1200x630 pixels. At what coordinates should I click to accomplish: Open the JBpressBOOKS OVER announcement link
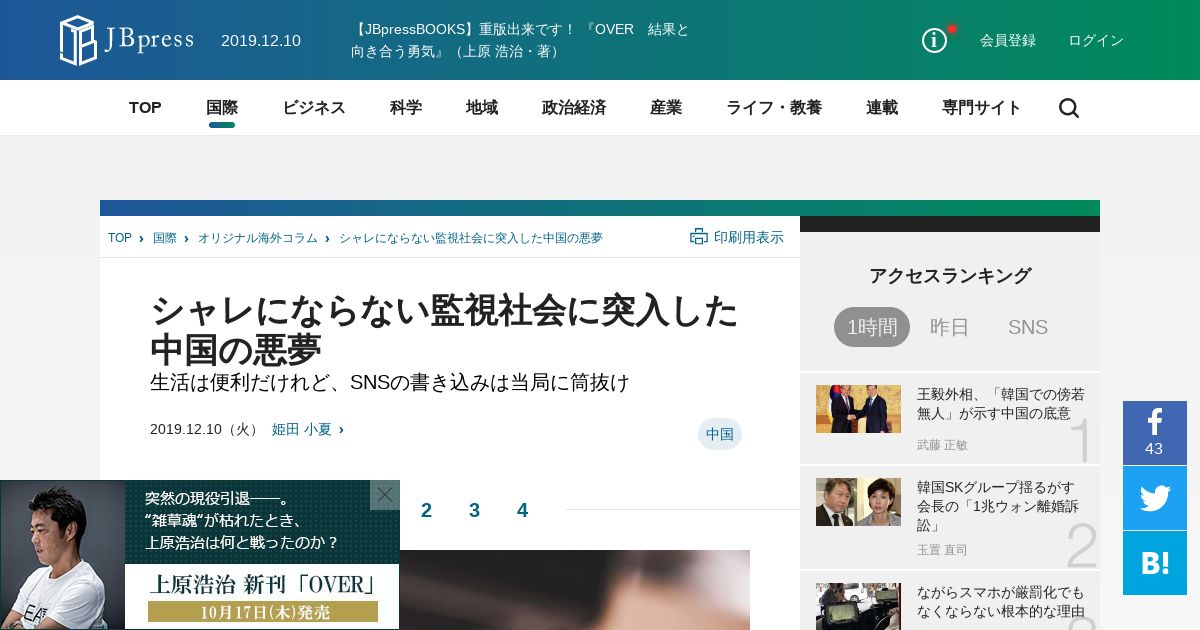point(520,40)
